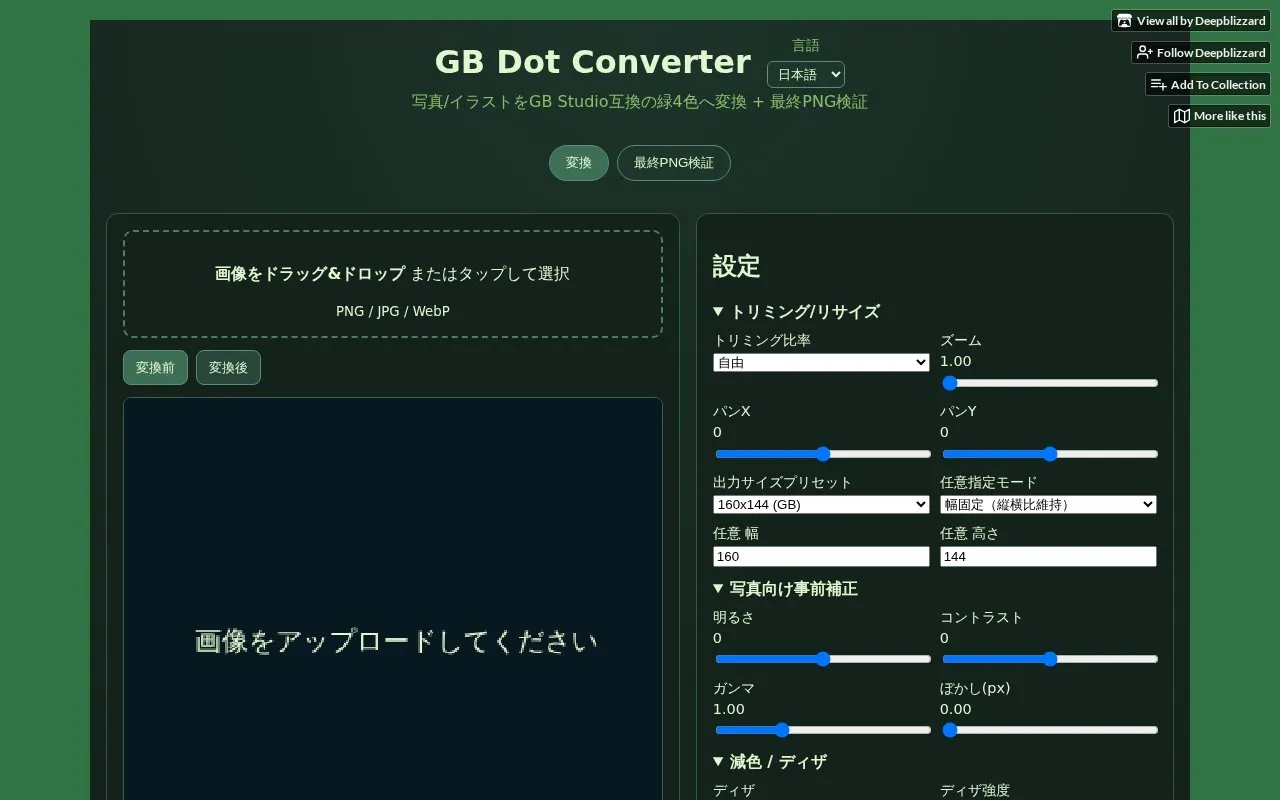Follow Deepblizzard
The image size is (1280, 800).
click(1201, 53)
